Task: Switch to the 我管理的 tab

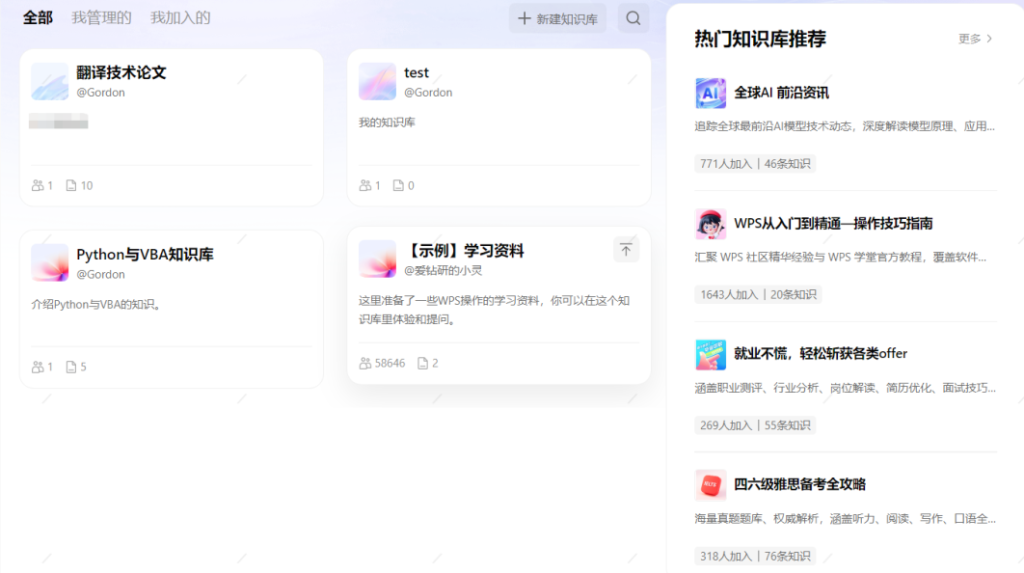Action: click(101, 18)
